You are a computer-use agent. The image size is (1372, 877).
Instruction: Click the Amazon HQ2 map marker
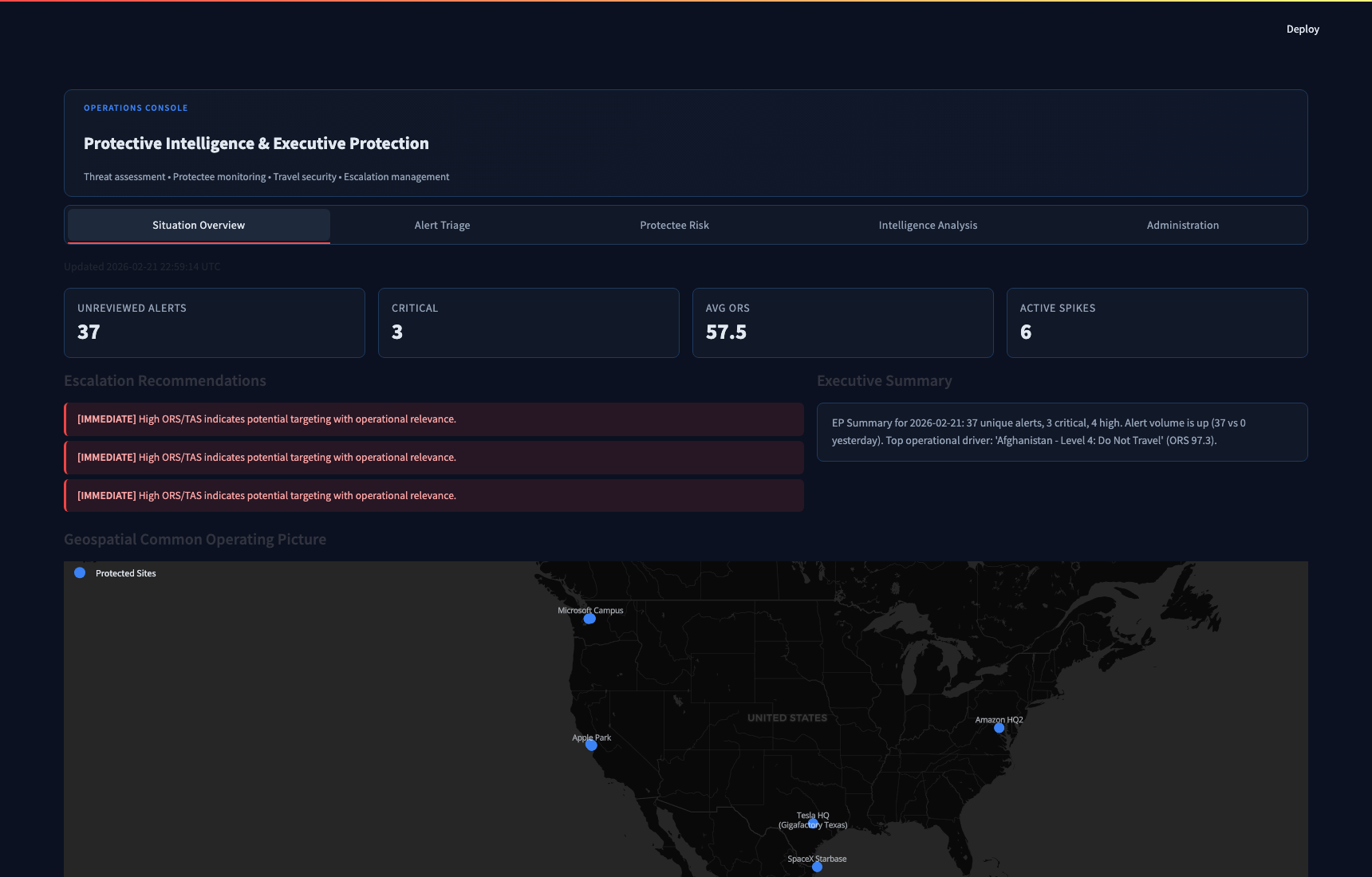[999, 728]
